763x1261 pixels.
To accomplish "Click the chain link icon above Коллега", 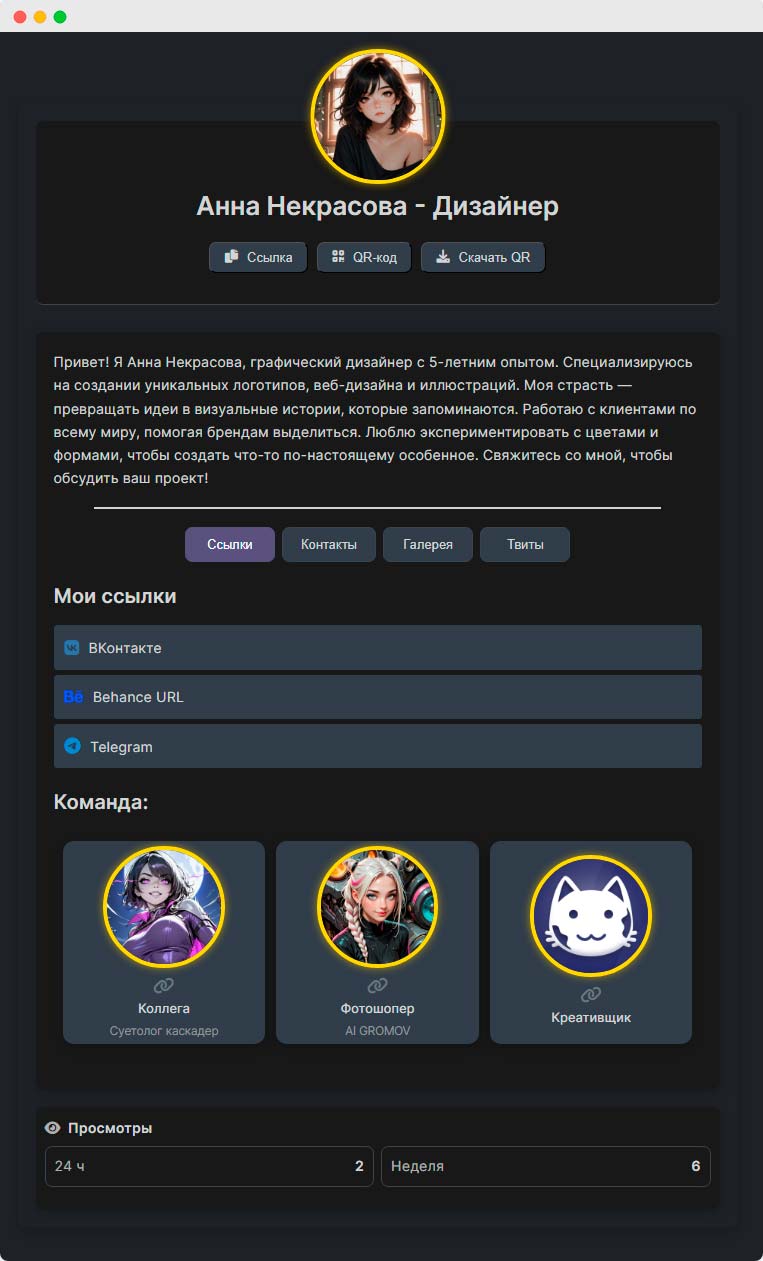I will 164,987.
